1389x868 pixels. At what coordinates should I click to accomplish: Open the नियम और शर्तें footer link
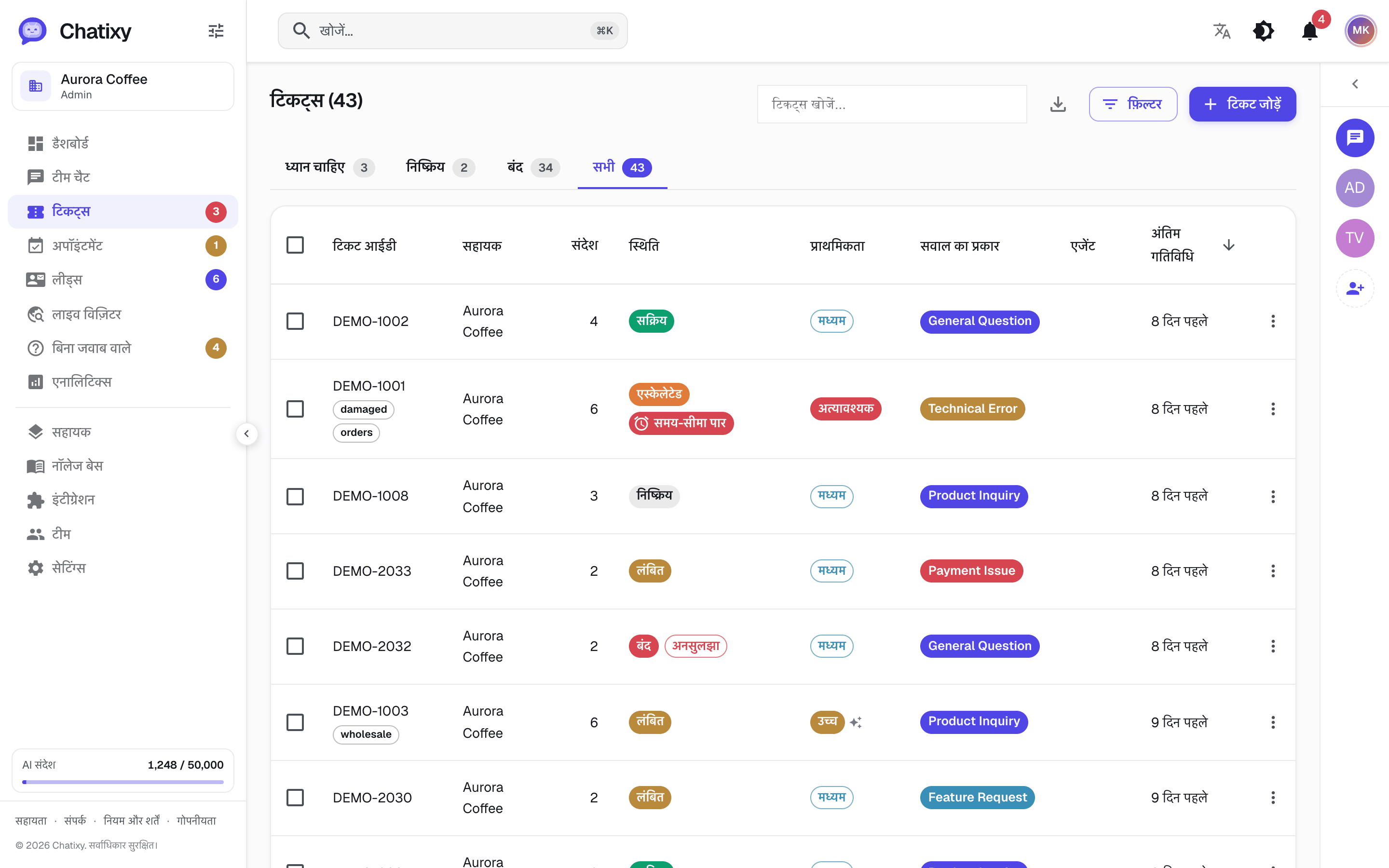tap(132, 821)
